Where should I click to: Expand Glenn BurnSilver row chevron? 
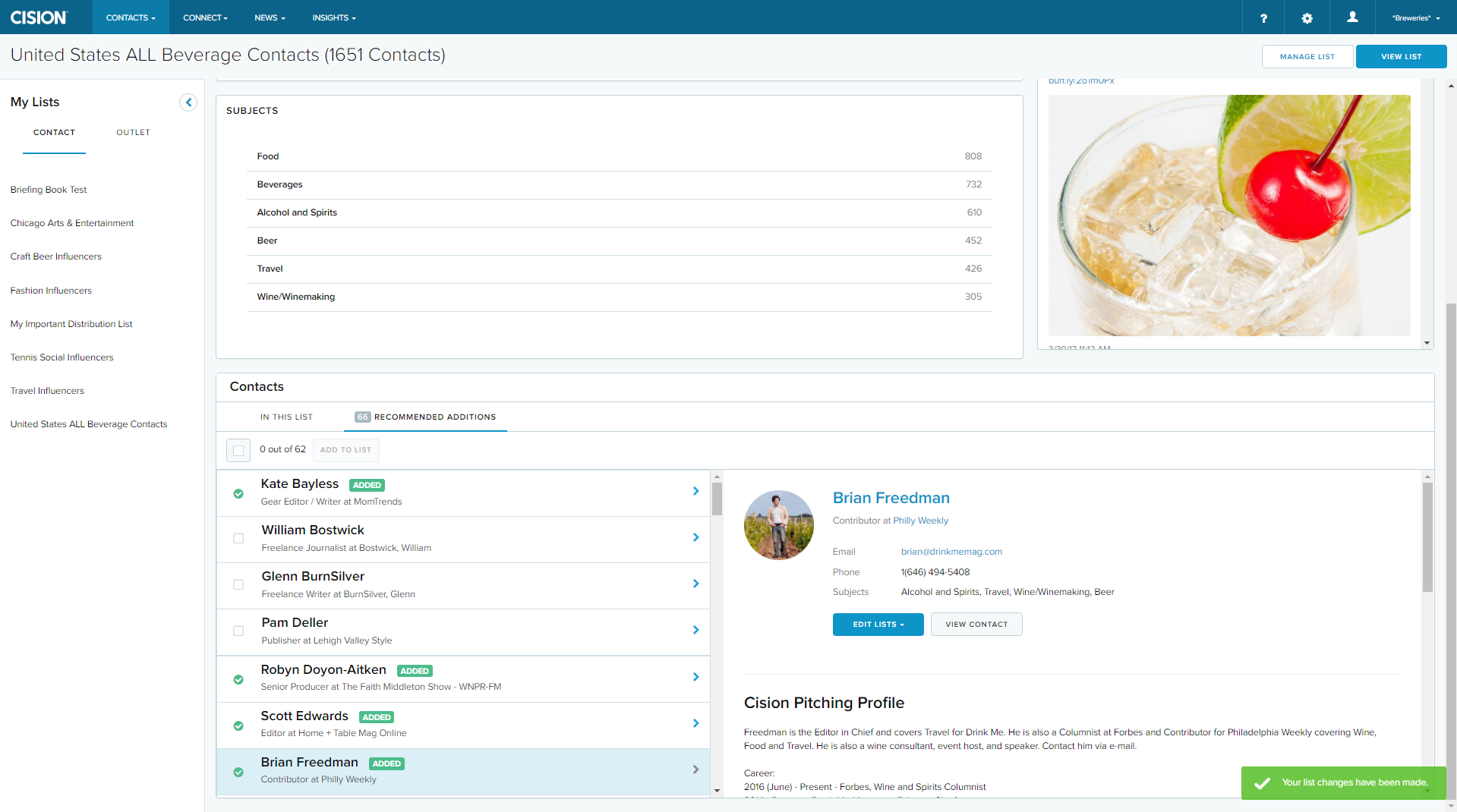point(695,584)
